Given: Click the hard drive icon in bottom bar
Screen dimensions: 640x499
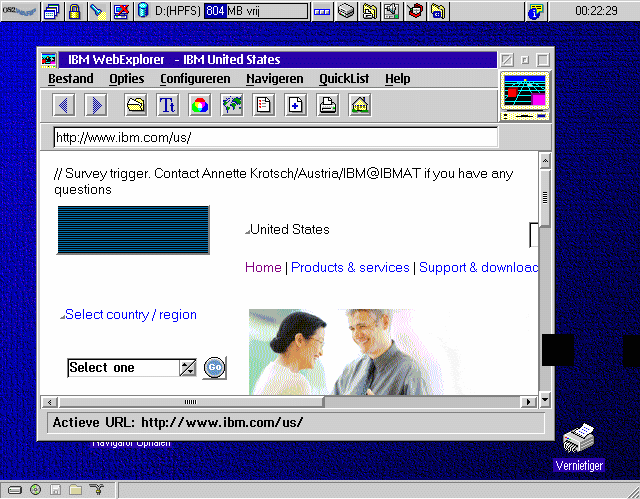Looking at the screenshot, I should coord(15,490).
